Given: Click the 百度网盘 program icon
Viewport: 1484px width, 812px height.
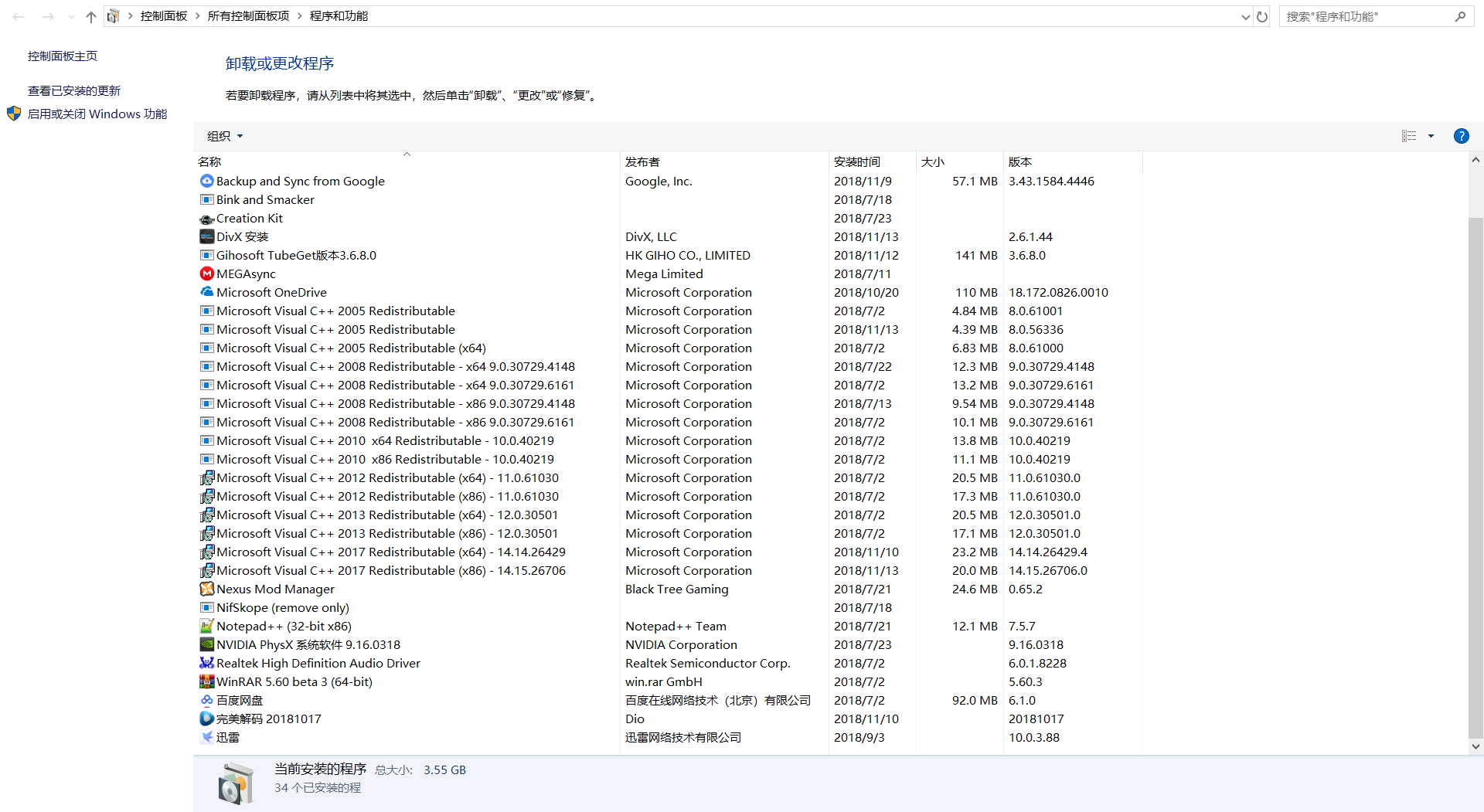Looking at the screenshot, I should coord(206,700).
